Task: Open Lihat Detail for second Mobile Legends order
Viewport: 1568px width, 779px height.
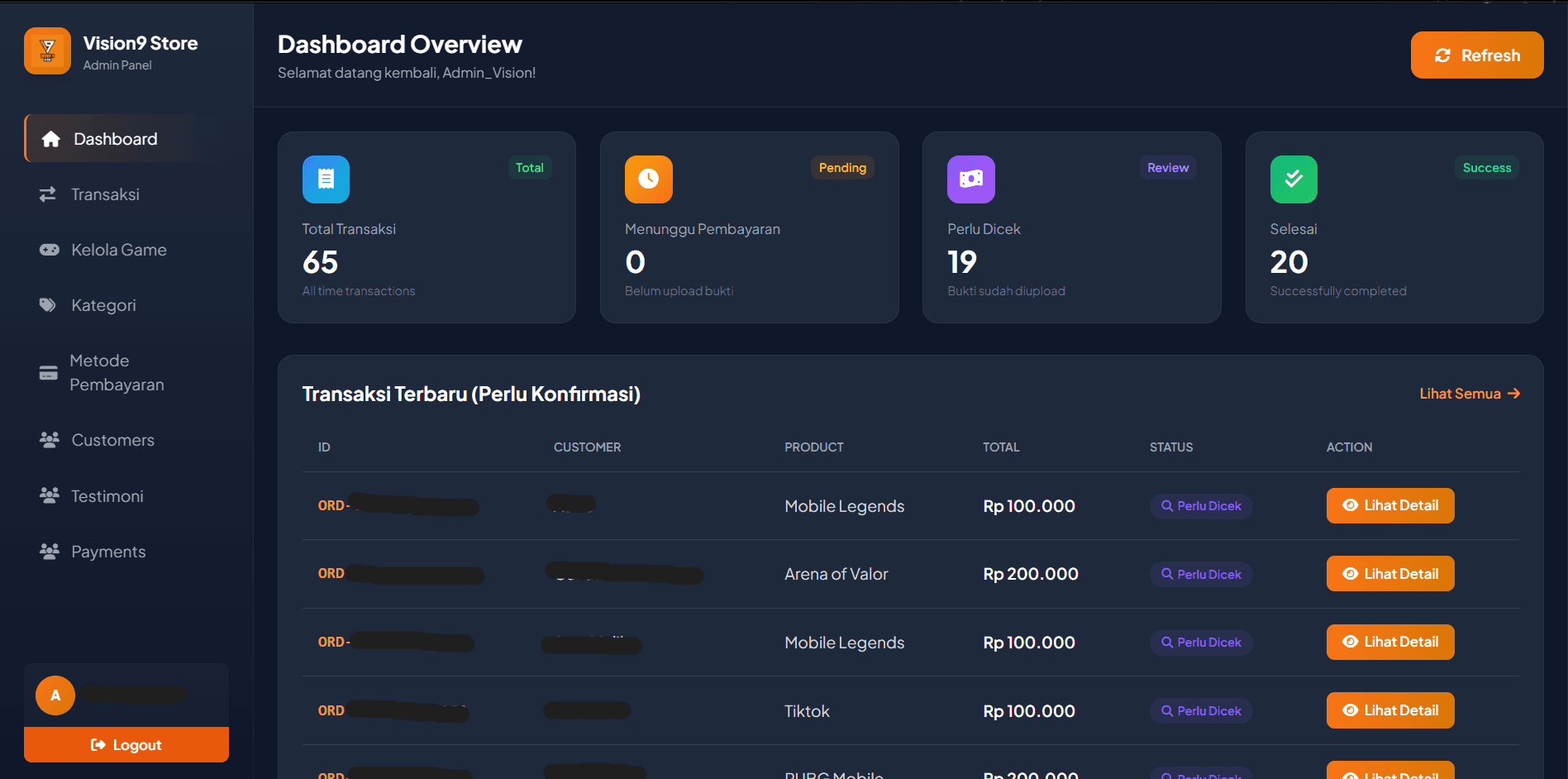Action: point(1390,642)
